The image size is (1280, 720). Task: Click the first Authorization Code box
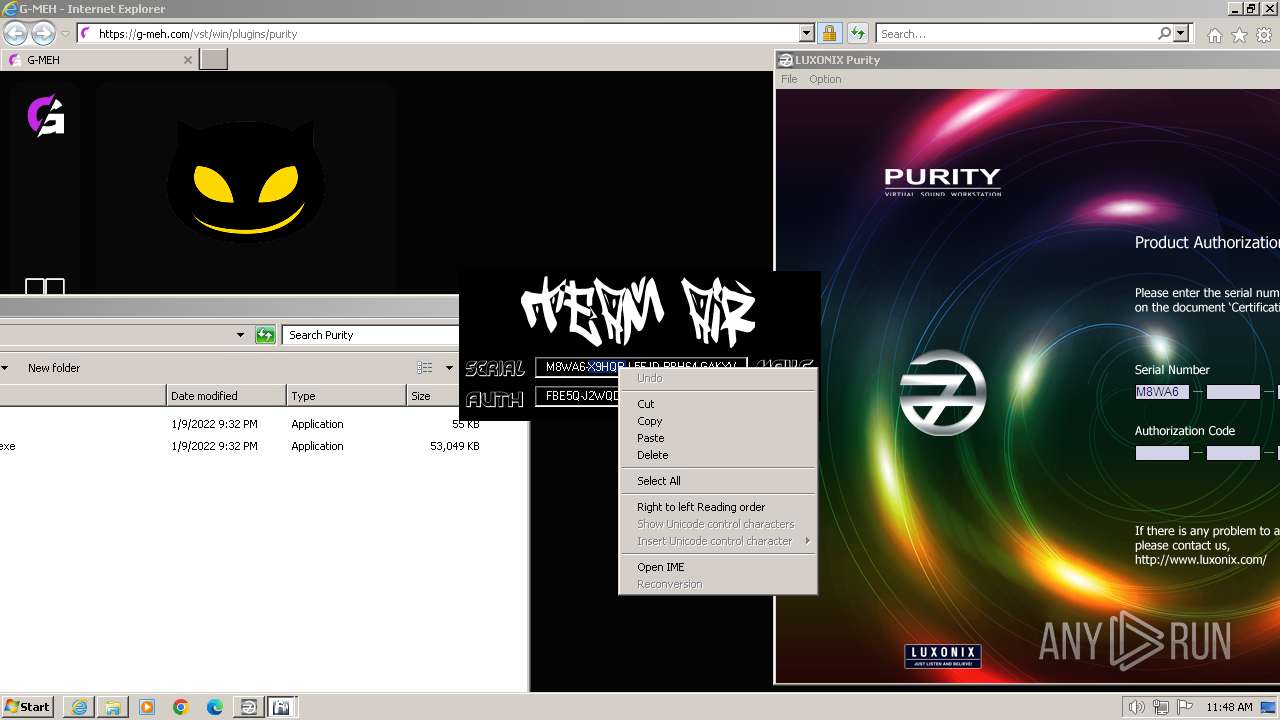(x=1161, y=453)
